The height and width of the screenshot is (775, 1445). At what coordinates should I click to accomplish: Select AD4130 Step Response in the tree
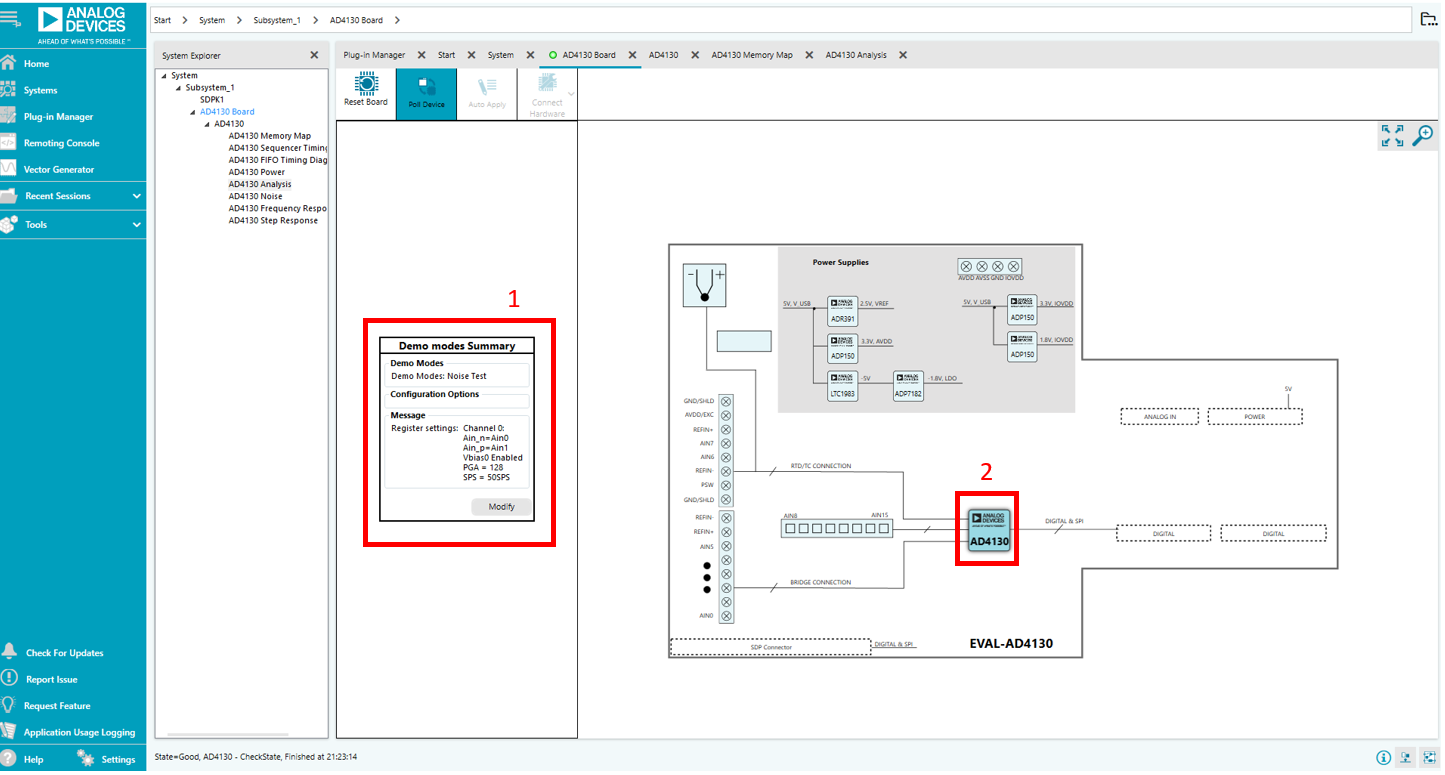click(273, 220)
